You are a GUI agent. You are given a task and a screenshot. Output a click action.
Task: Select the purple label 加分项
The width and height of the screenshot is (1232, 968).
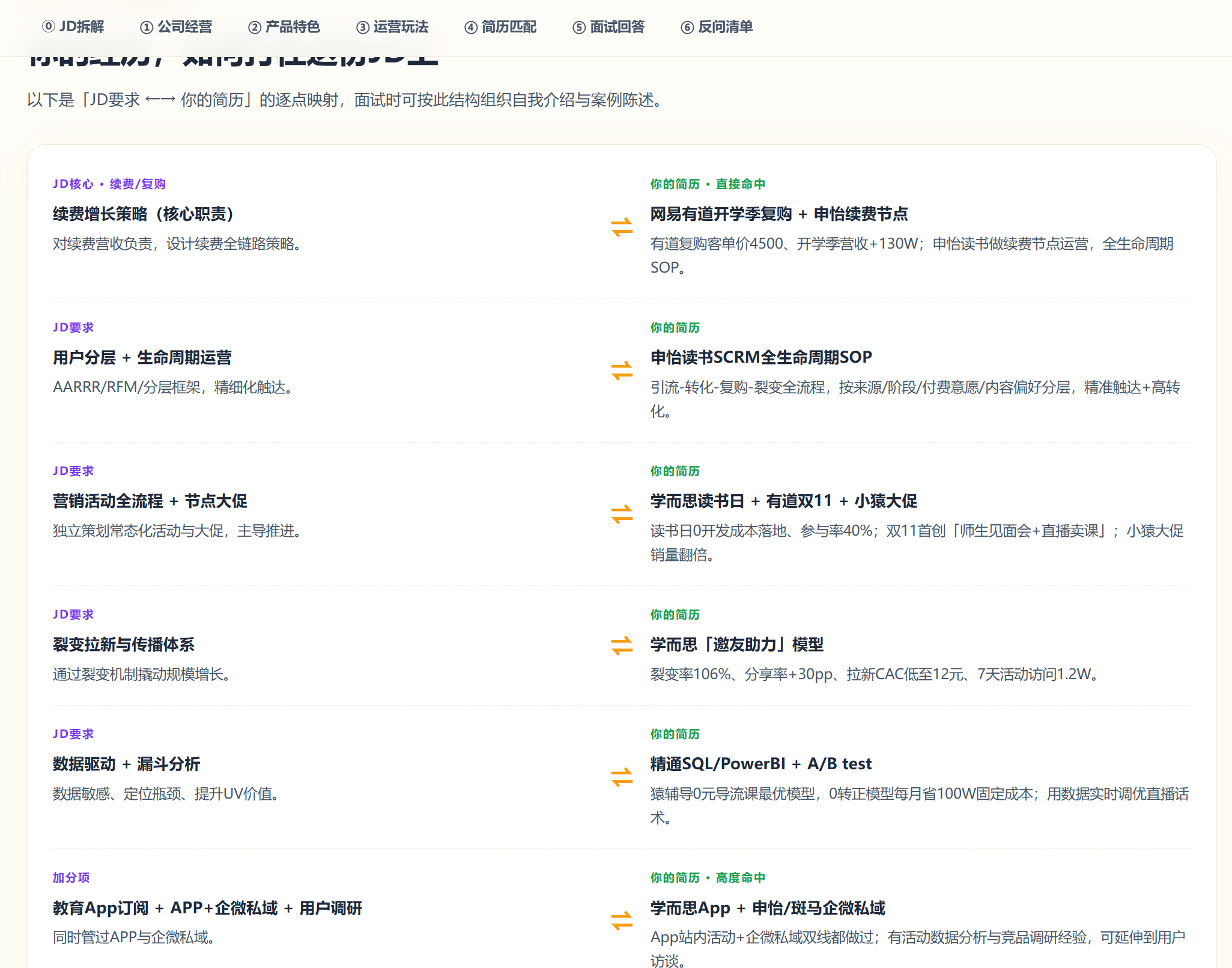[71, 877]
